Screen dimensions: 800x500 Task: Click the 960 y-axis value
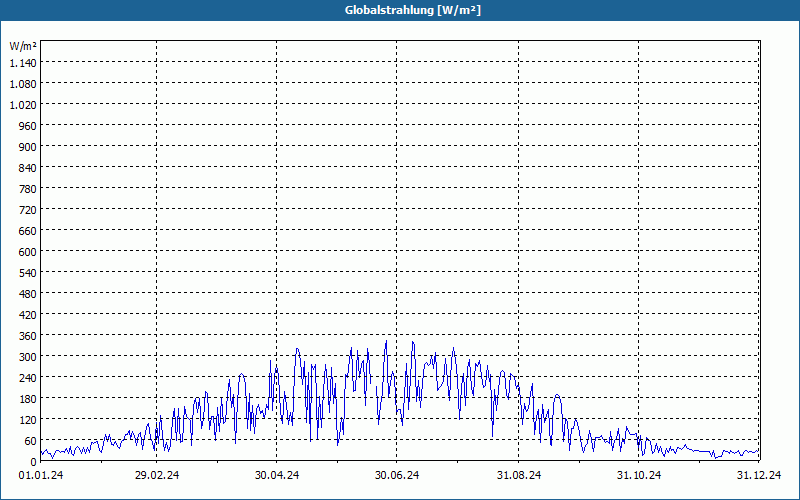point(28,126)
